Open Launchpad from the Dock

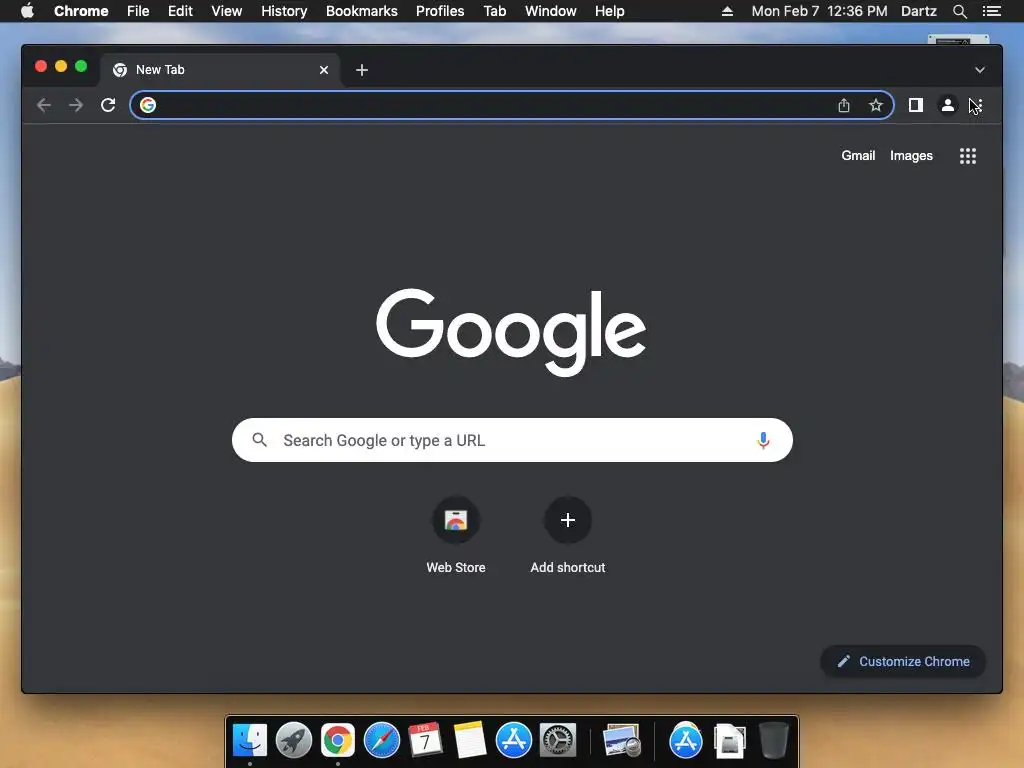tap(294, 741)
